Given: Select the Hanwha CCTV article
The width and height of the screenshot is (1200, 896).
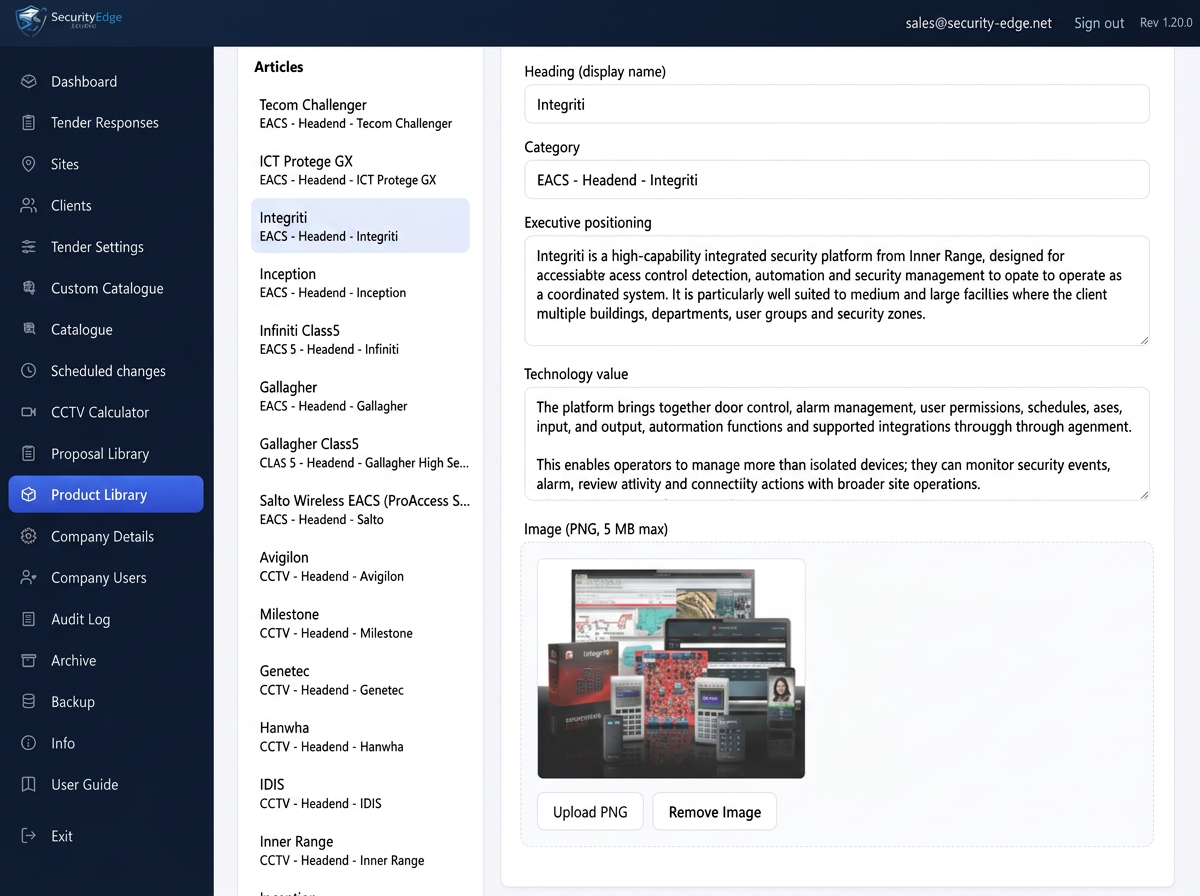Looking at the screenshot, I should point(360,736).
